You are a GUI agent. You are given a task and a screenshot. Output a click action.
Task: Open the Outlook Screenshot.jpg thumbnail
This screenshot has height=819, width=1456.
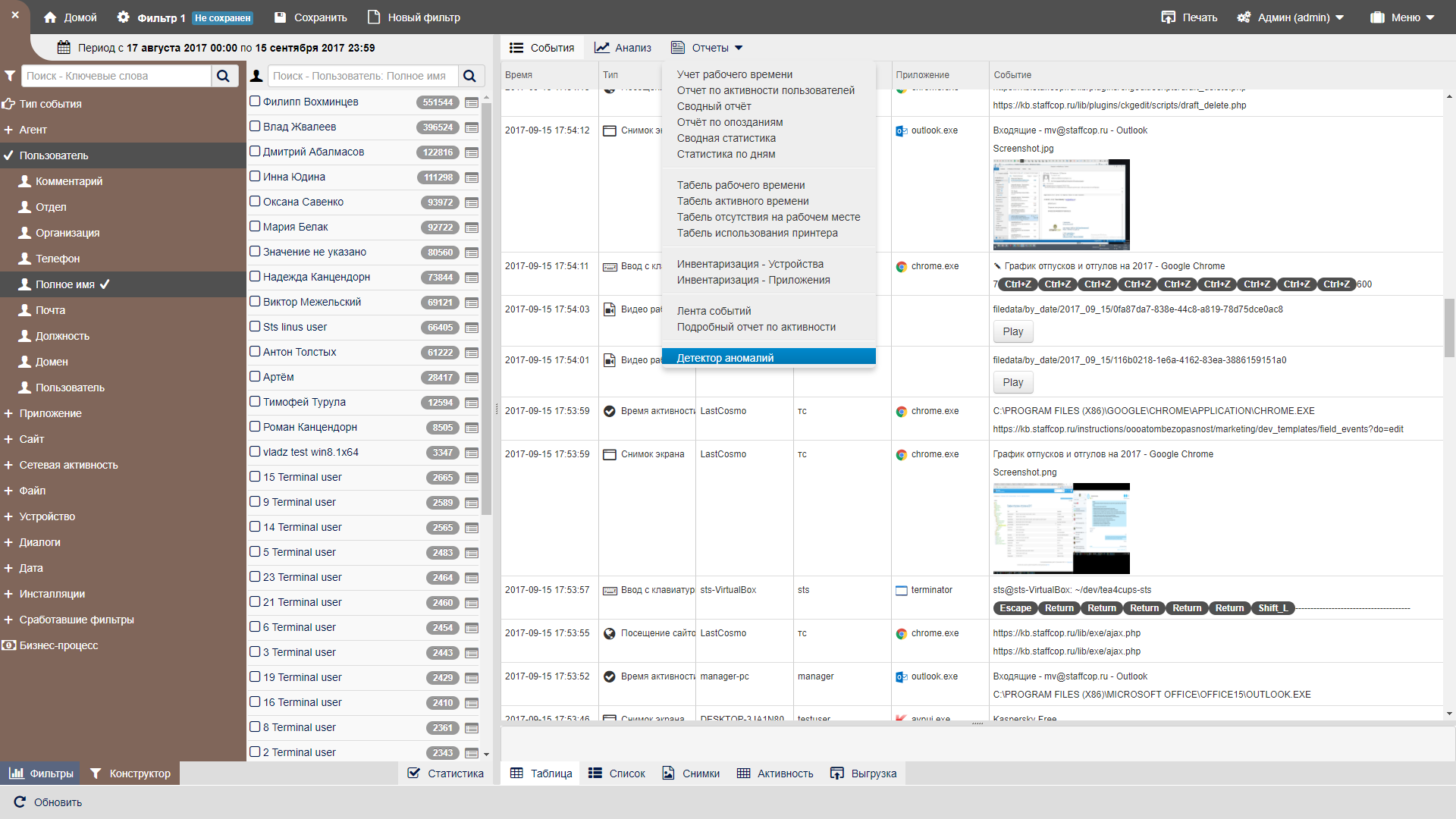(1061, 205)
